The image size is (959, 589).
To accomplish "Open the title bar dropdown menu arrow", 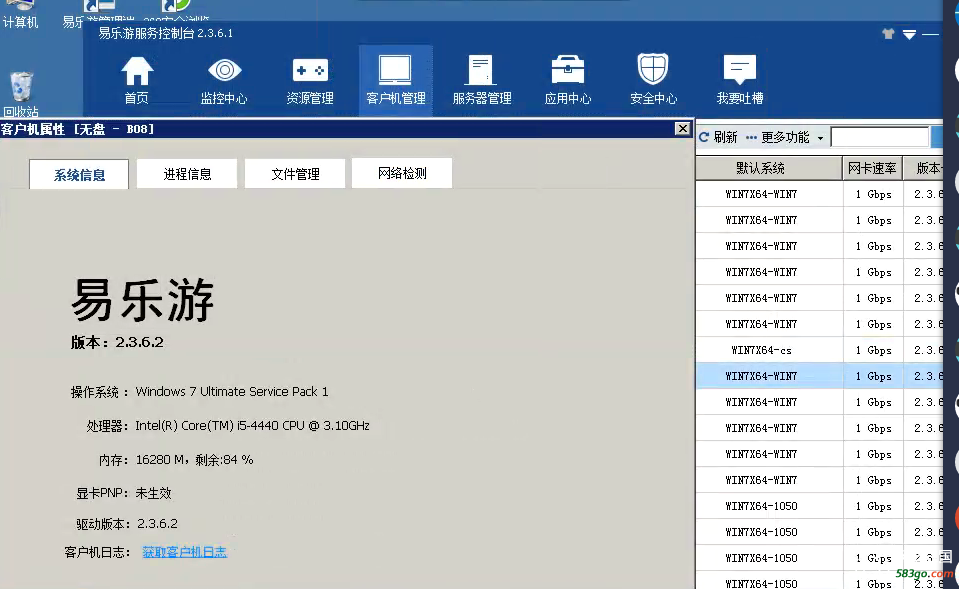I will (x=909, y=34).
